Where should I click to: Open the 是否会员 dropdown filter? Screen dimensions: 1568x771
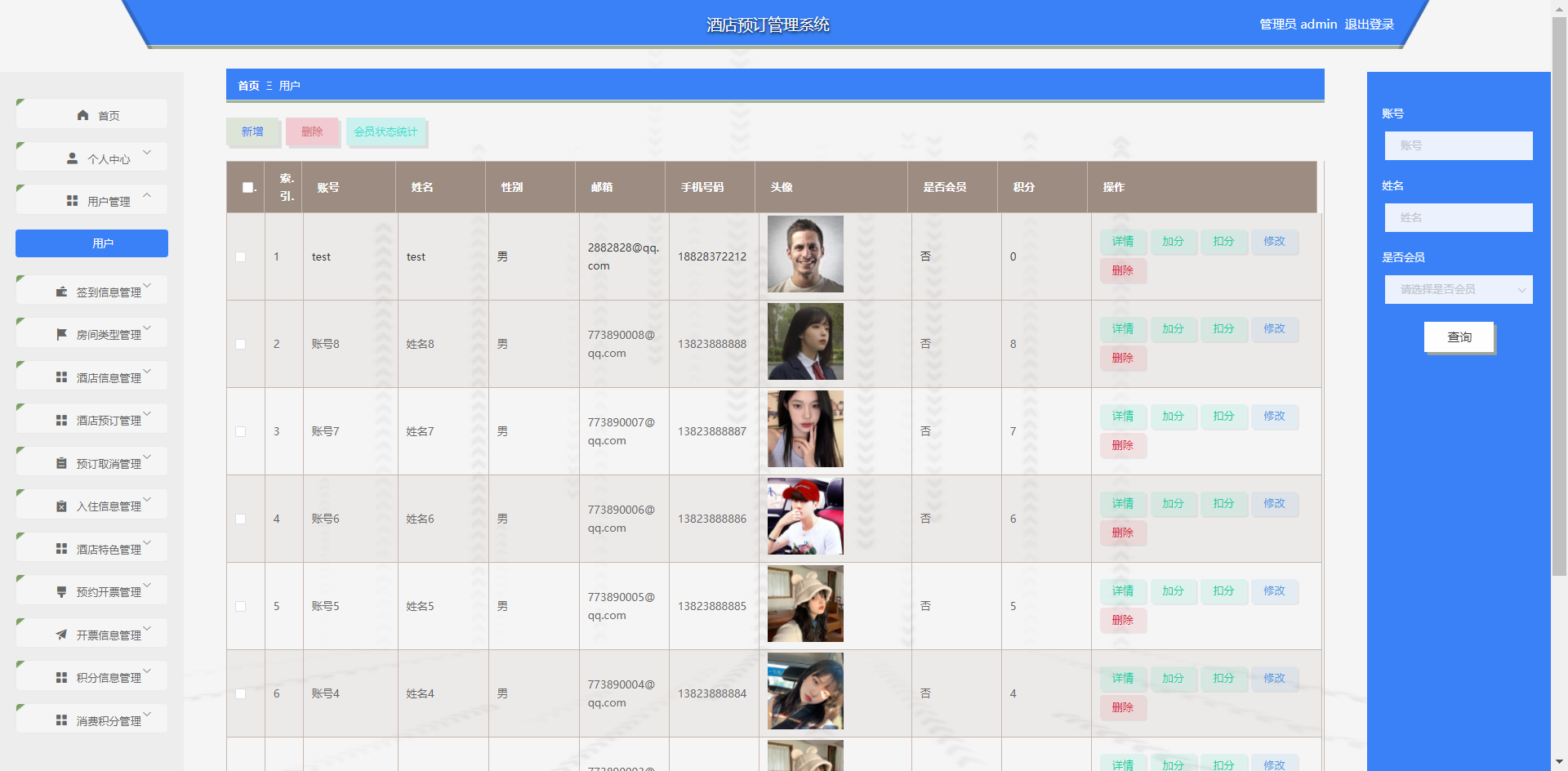[1458, 289]
